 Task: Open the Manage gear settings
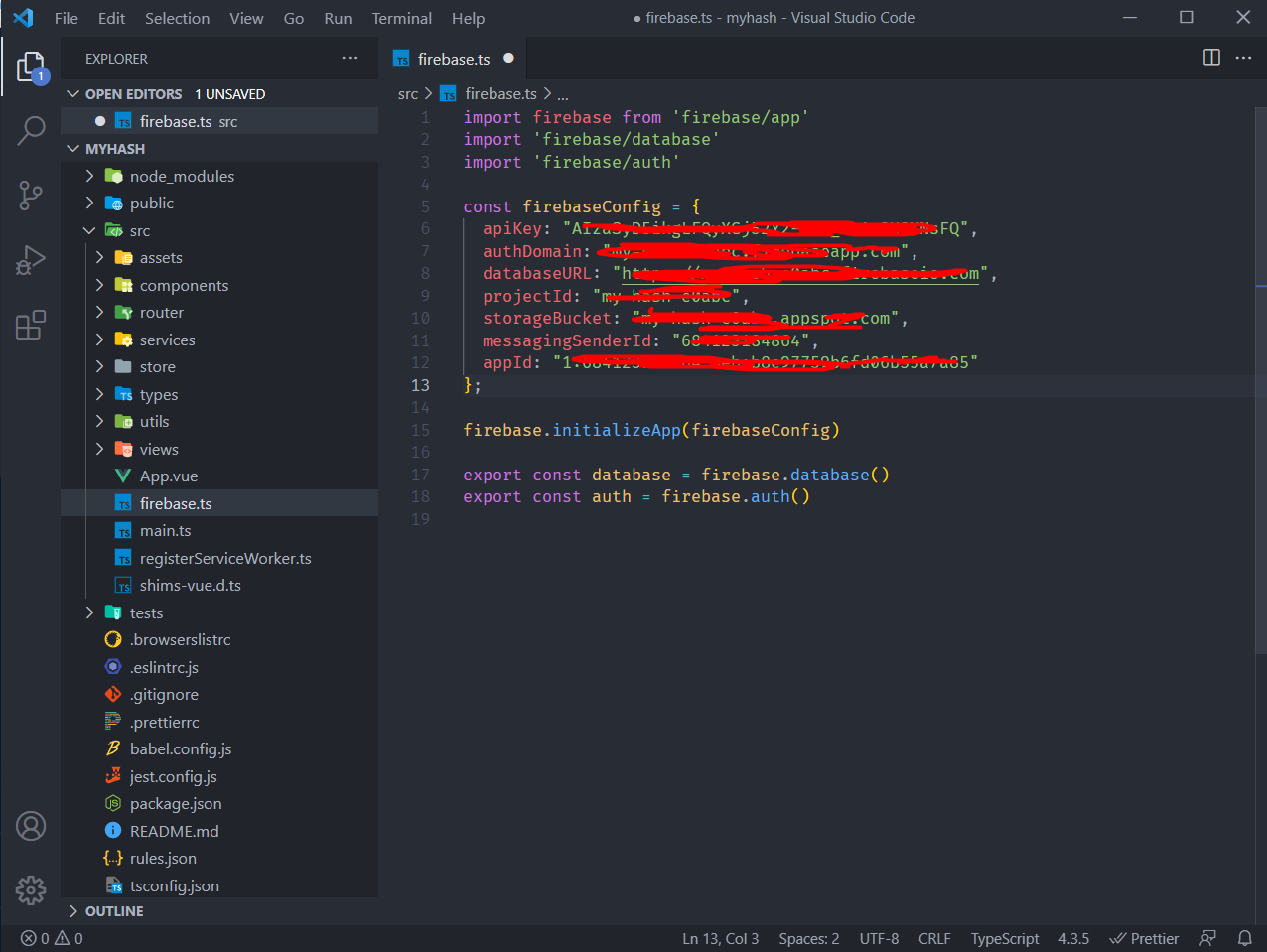click(x=31, y=890)
